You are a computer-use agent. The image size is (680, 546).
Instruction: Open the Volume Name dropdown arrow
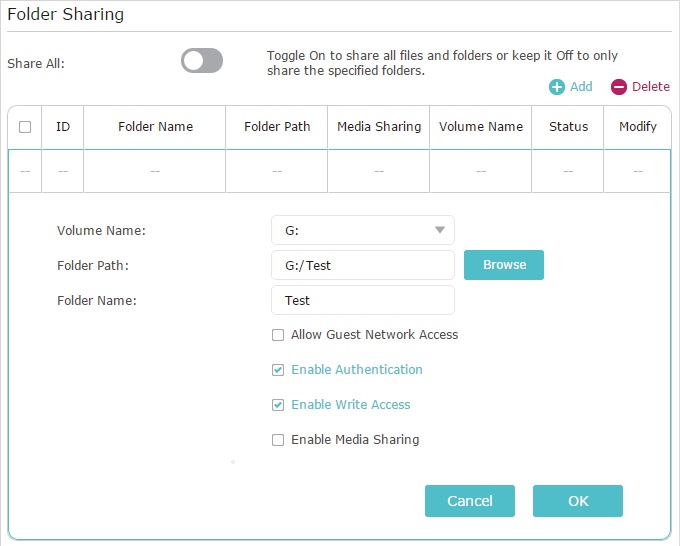(x=440, y=230)
